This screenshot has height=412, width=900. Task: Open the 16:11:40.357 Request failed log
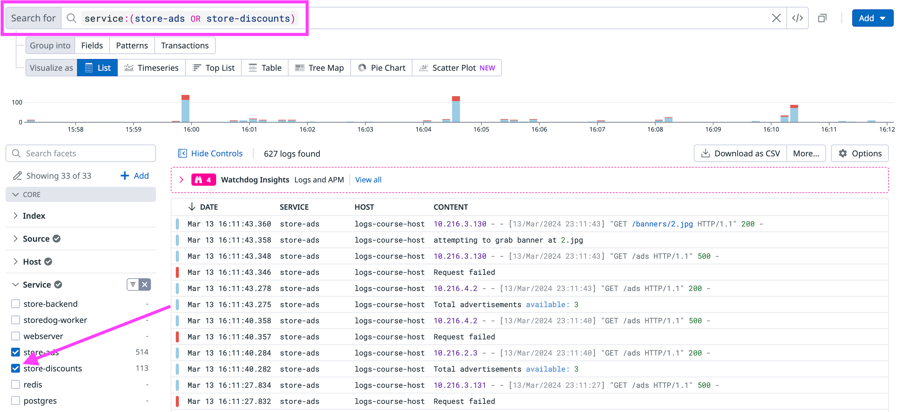click(x=529, y=336)
